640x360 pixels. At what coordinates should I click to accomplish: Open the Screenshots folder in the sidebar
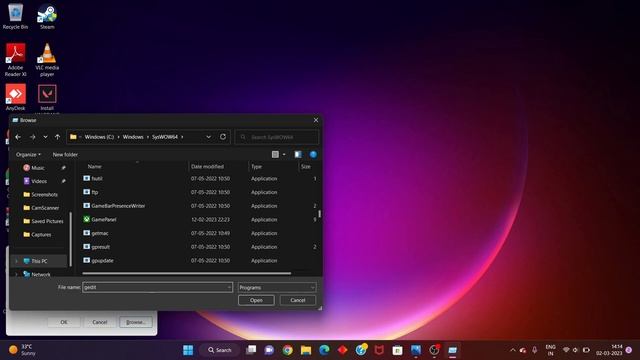tap(44, 195)
